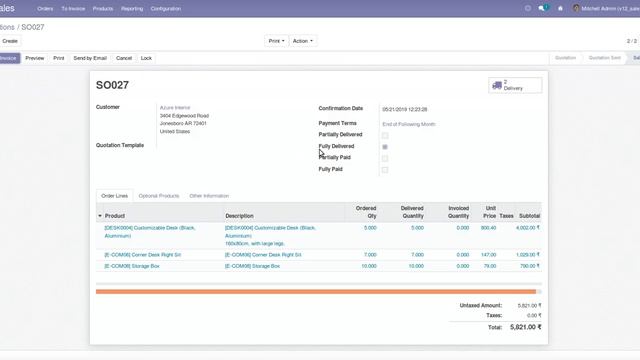
Task: Sort by Ordered Qty column header
Action: pyautogui.click(x=365, y=212)
